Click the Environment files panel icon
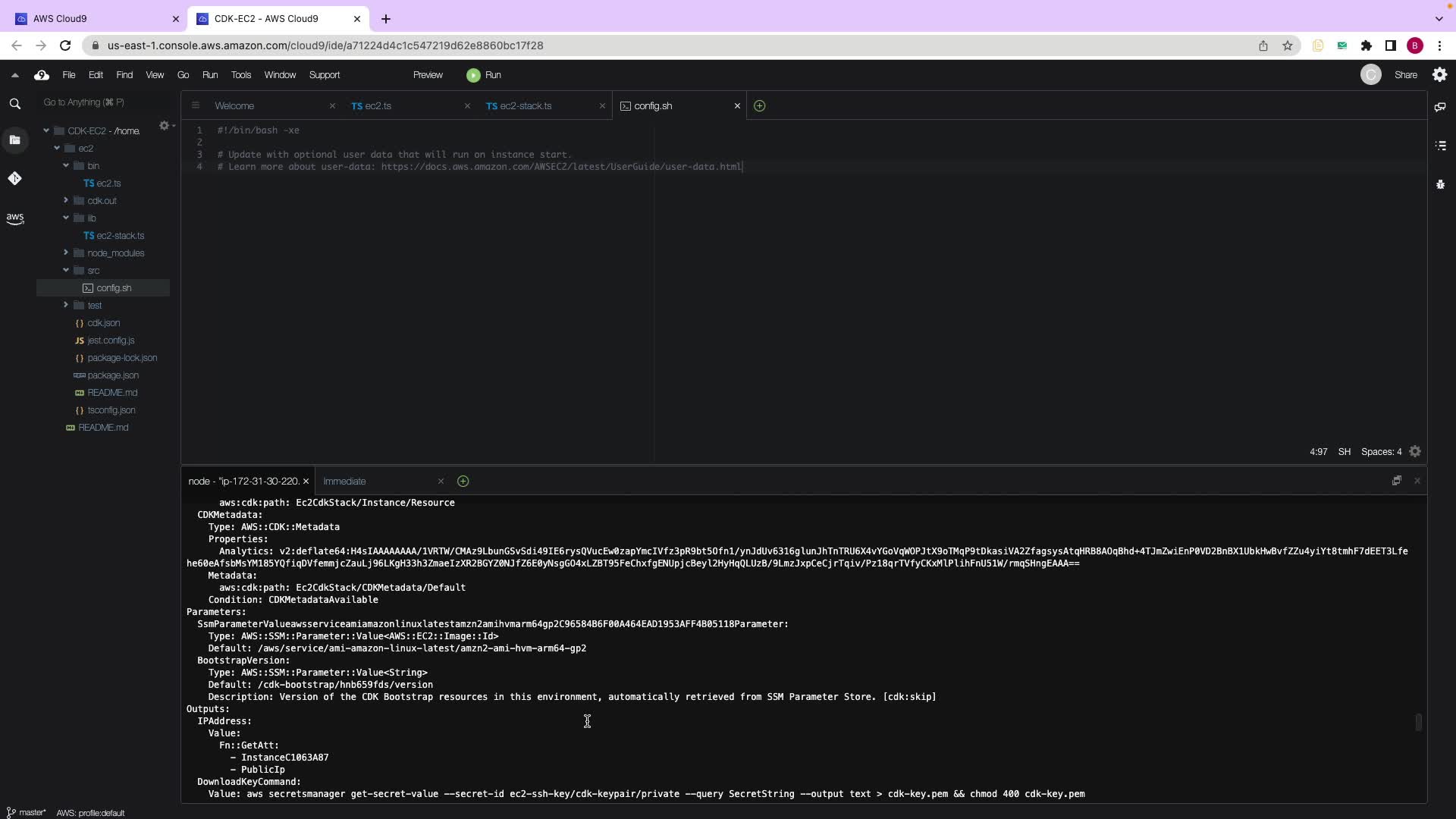Screen dimensions: 1456x819 click(14, 140)
